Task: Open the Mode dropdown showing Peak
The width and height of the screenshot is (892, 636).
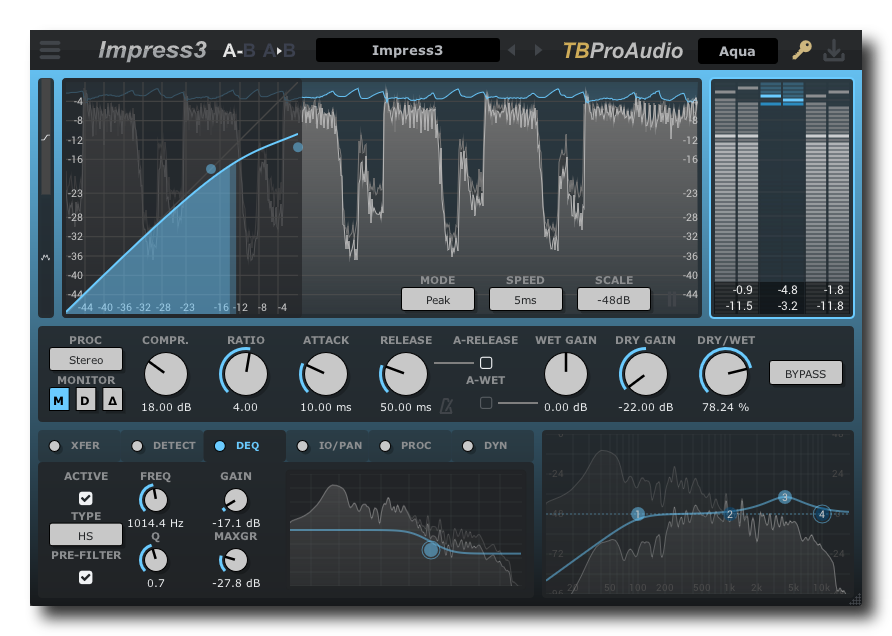Action: coord(437,299)
